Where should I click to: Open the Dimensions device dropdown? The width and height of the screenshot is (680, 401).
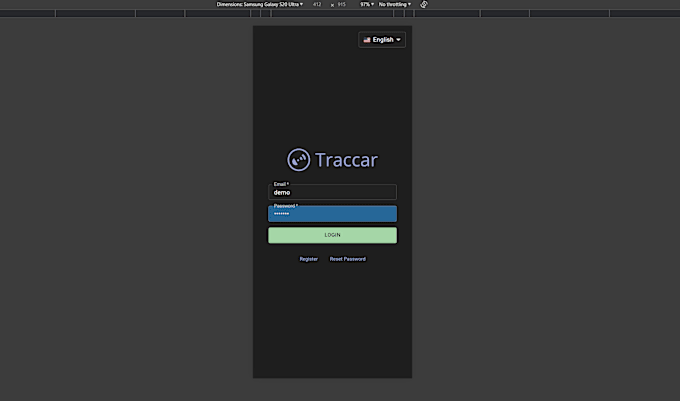[260, 4]
